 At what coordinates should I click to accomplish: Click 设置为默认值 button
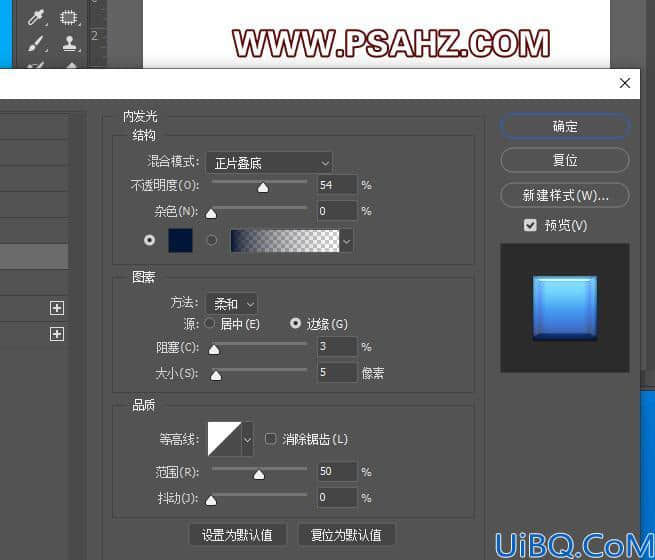point(237,535)
